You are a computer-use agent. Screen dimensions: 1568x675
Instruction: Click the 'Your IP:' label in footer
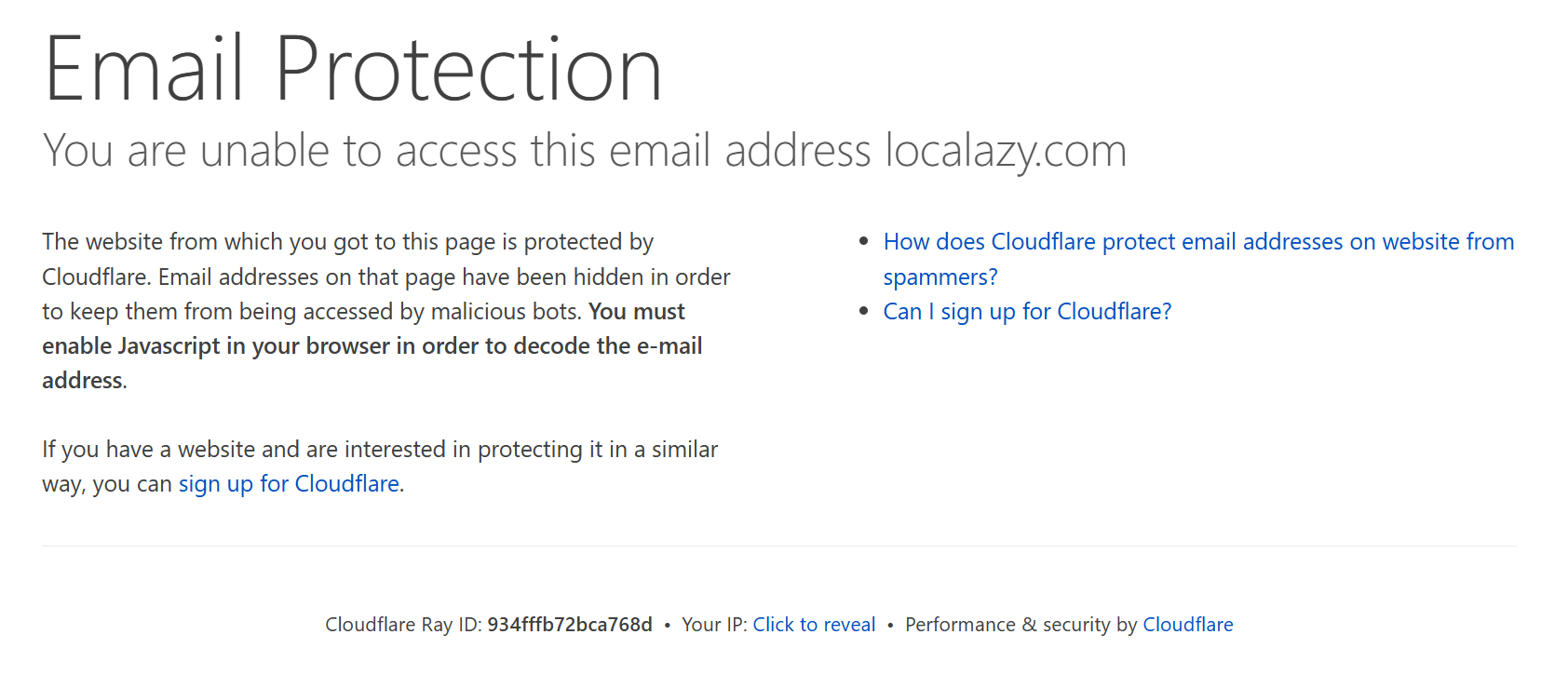(714, 625)
